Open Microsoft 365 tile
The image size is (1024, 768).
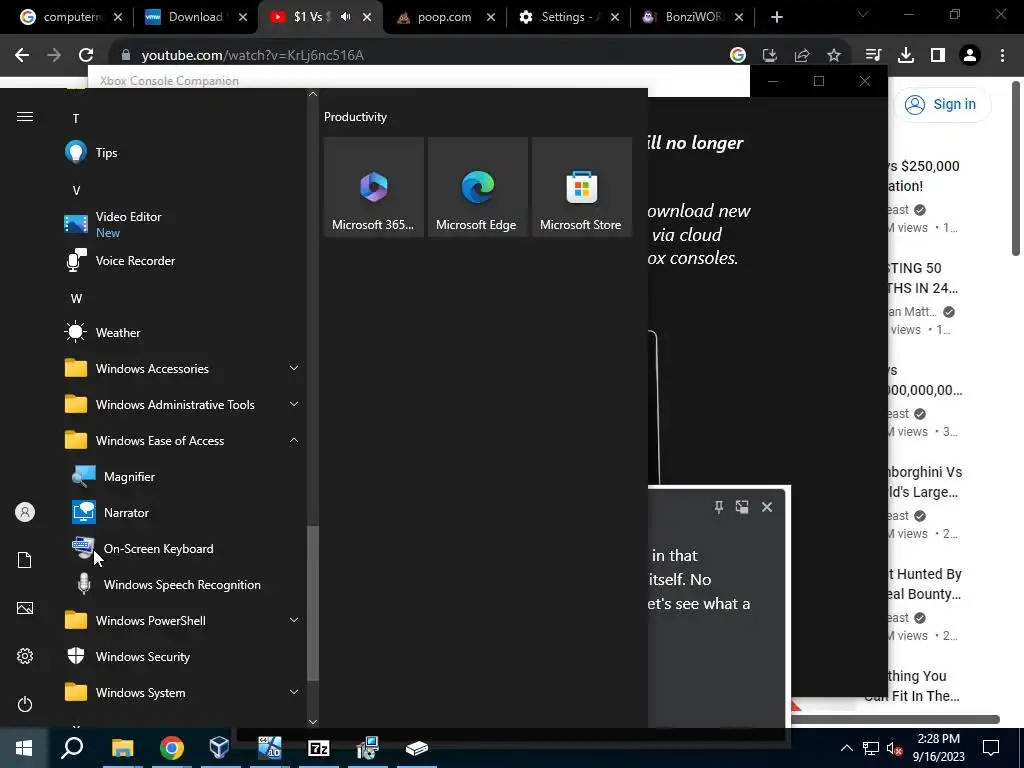(x=374, y=187)
